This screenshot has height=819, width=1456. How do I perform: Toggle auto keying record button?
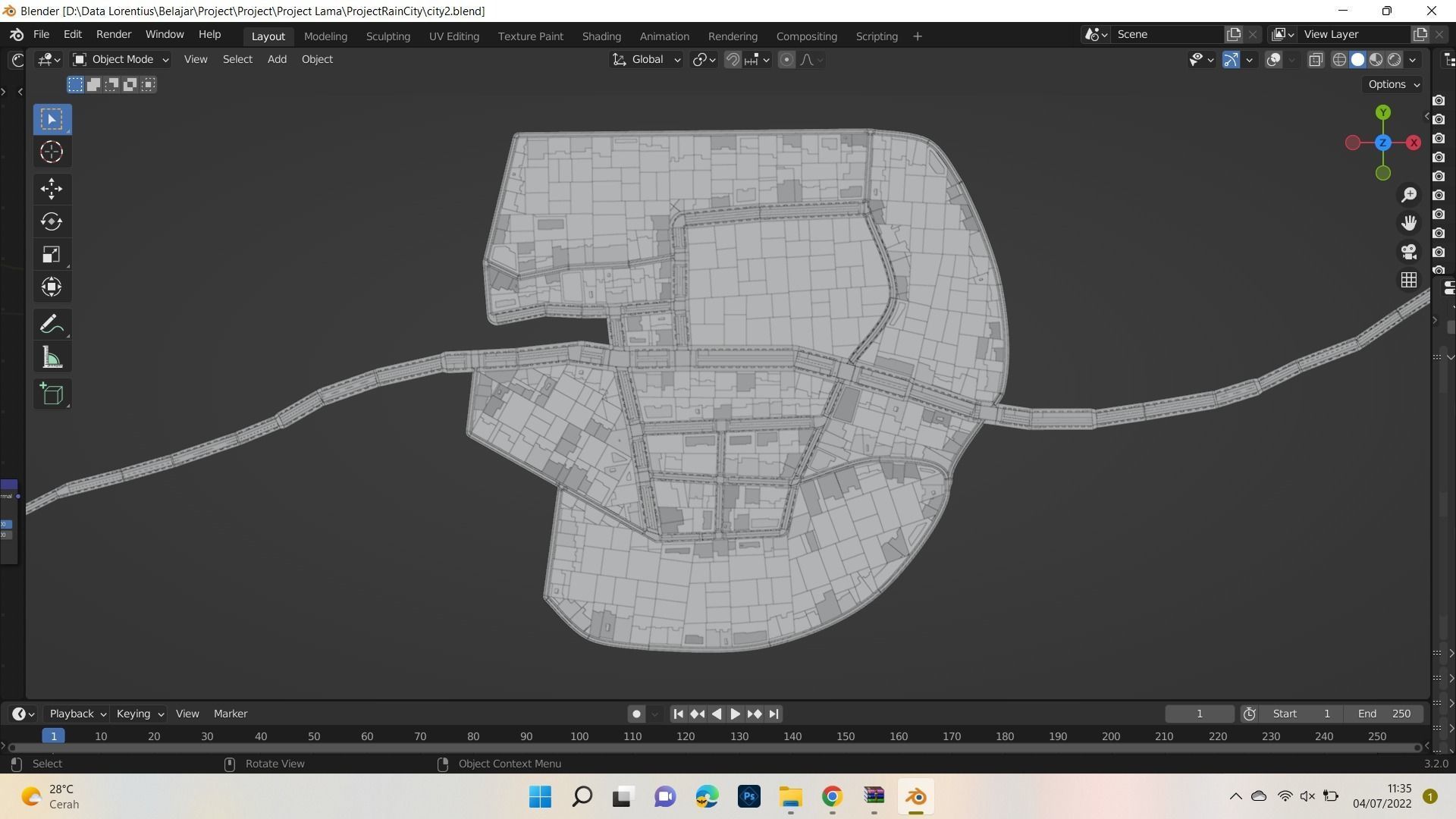(x=636, y=714)
